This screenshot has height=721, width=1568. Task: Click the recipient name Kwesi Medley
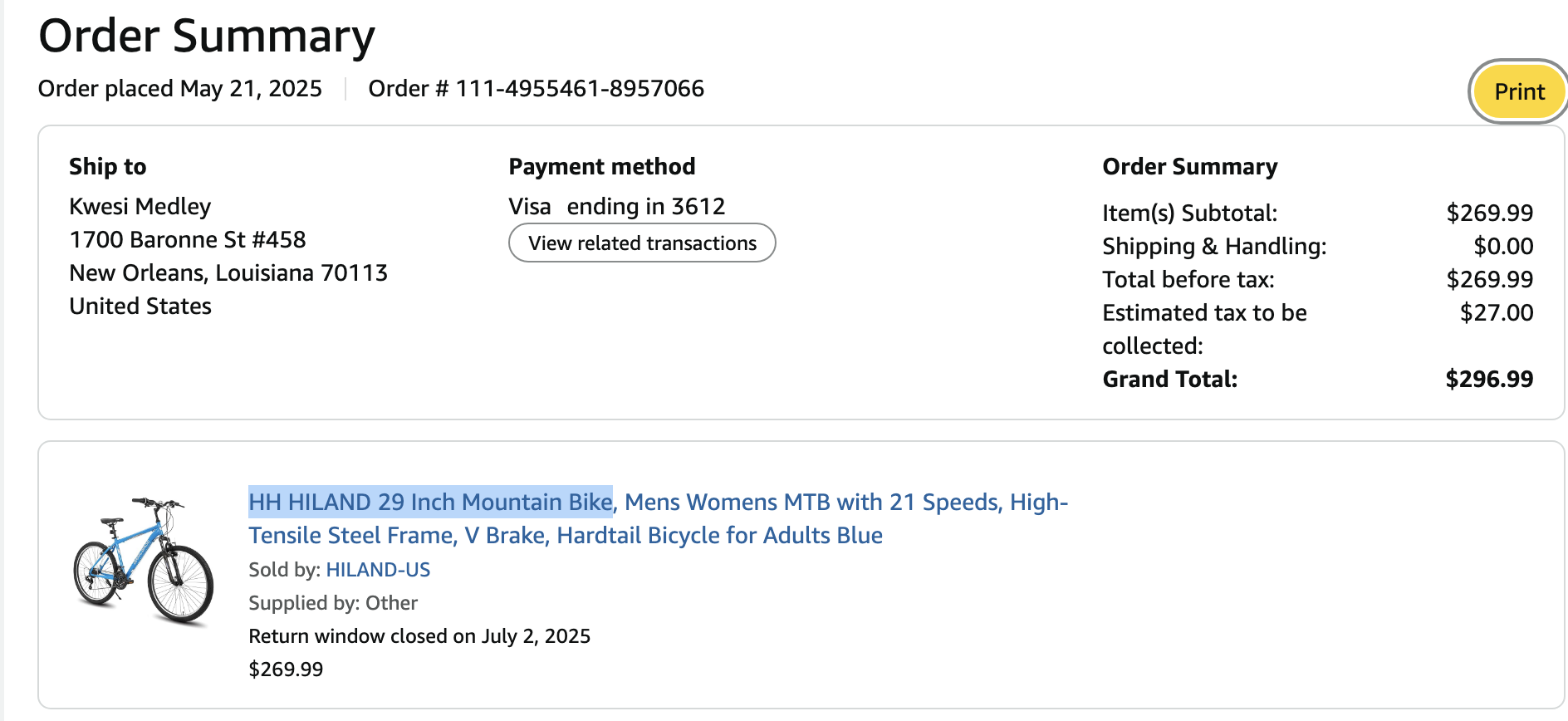[x=140, y=206]
